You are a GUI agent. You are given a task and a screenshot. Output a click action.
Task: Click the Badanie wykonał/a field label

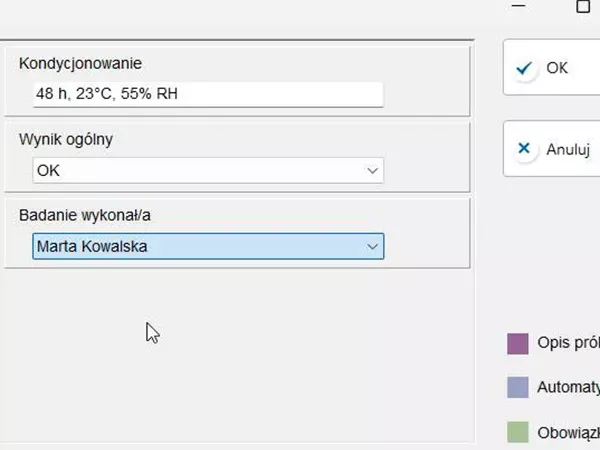[84, 215]
